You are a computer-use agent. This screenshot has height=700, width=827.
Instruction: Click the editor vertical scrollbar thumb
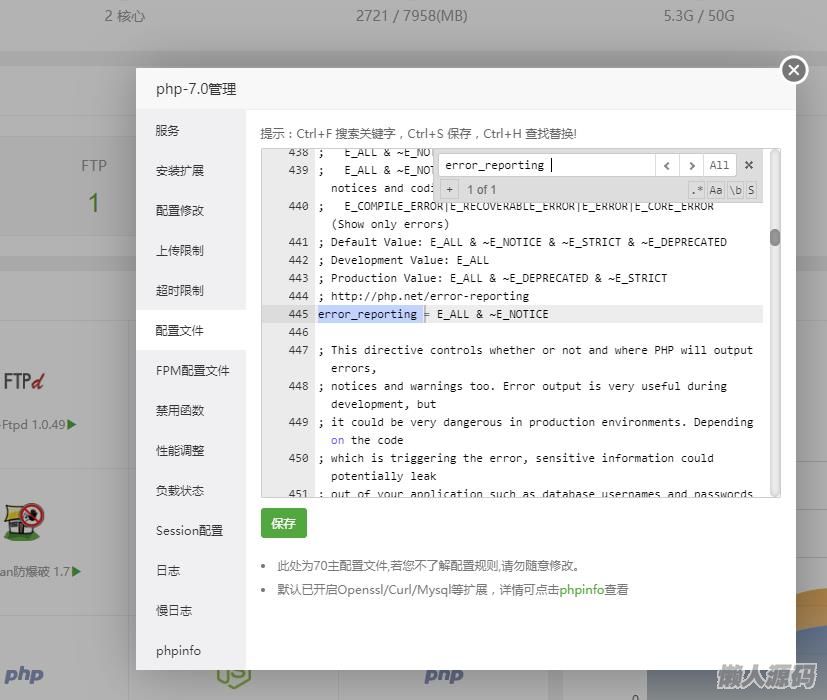(x=774, y=238)
